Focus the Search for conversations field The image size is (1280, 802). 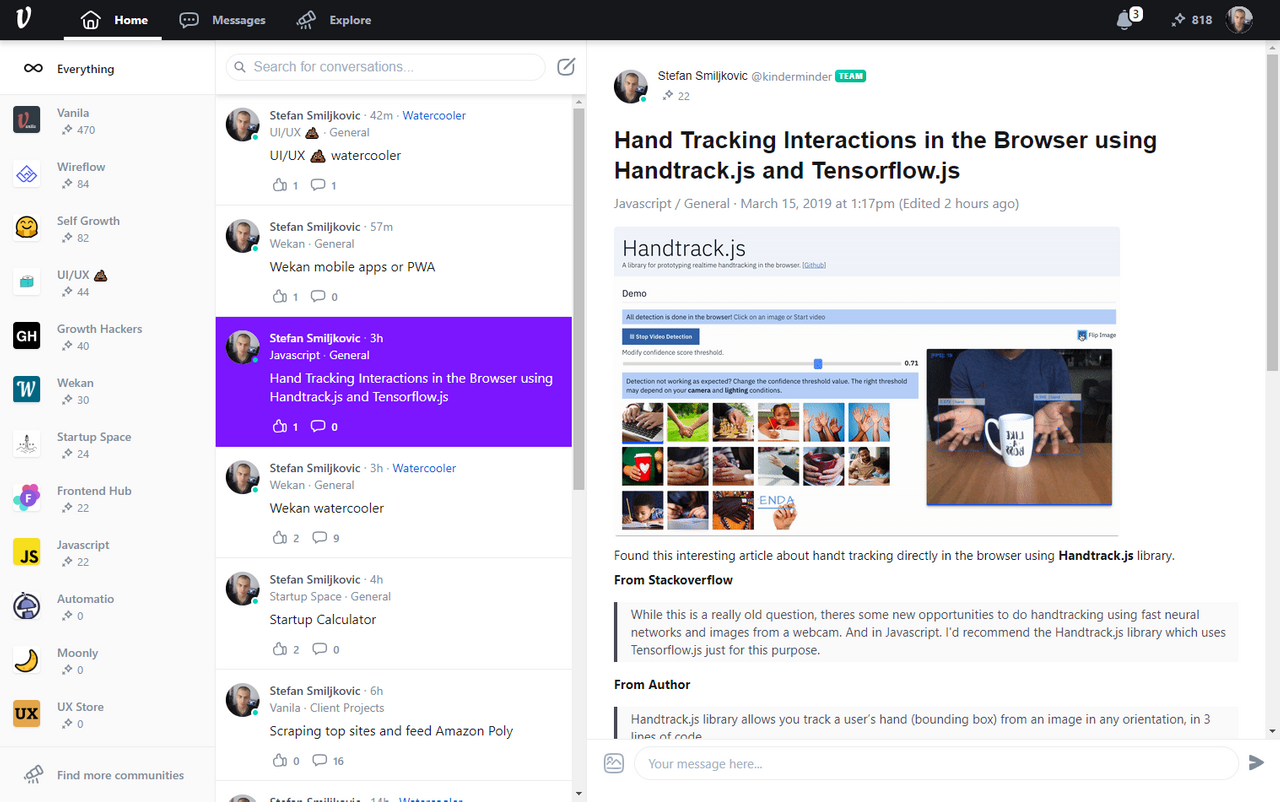click(385, 67)
